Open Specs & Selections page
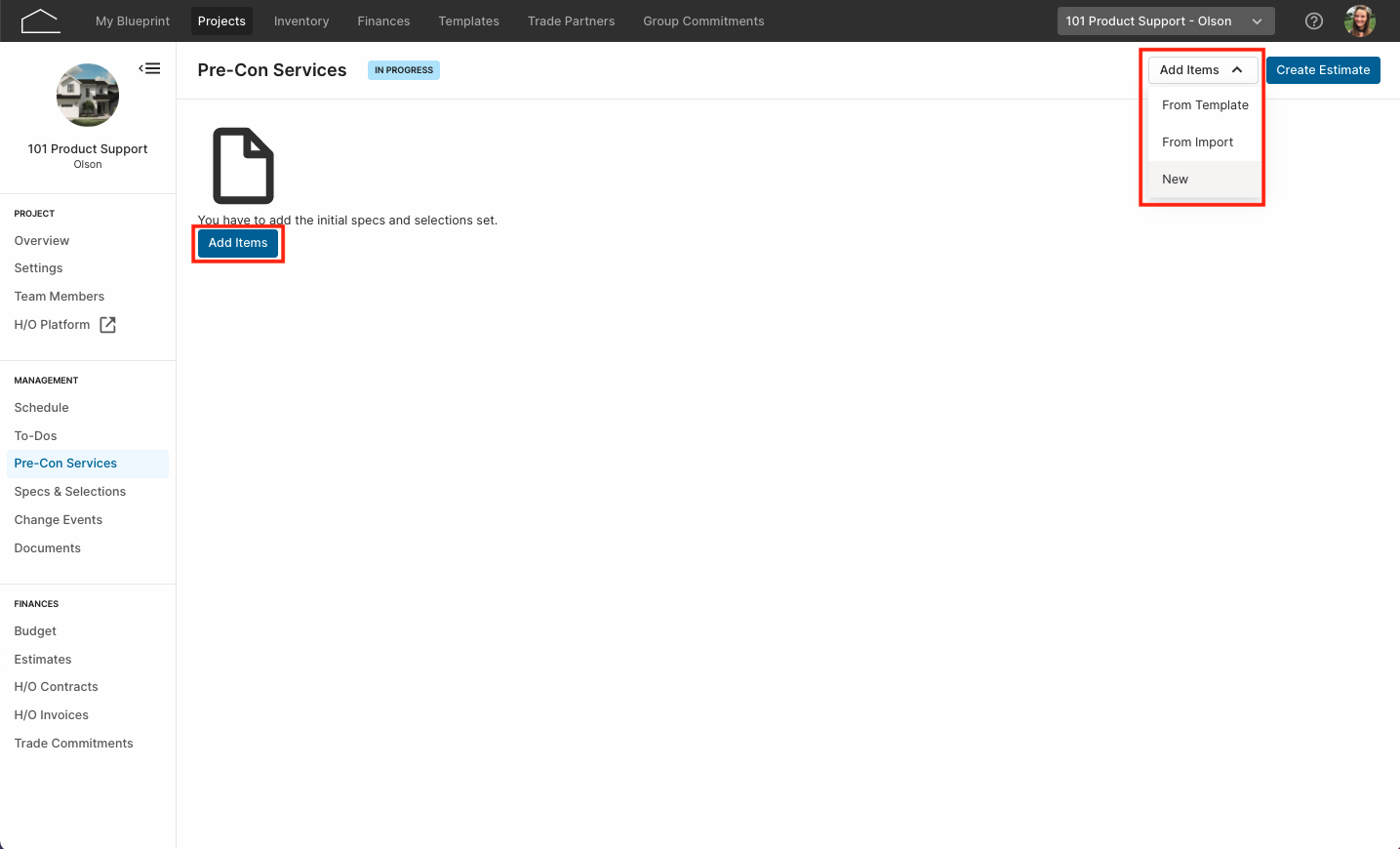The image size is (1400, 849). [70, 492]
